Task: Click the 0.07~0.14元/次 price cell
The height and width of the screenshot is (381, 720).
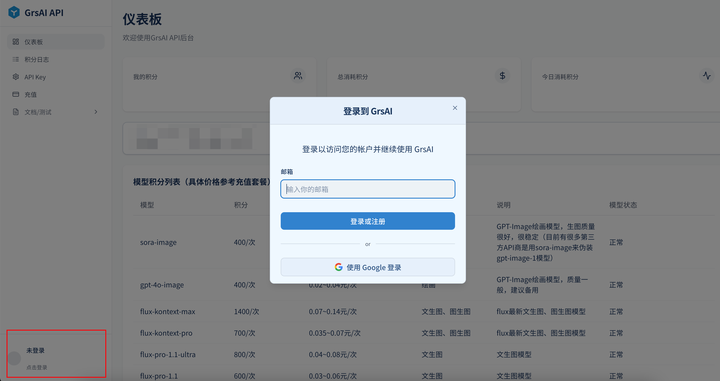Action: [332, 311]
